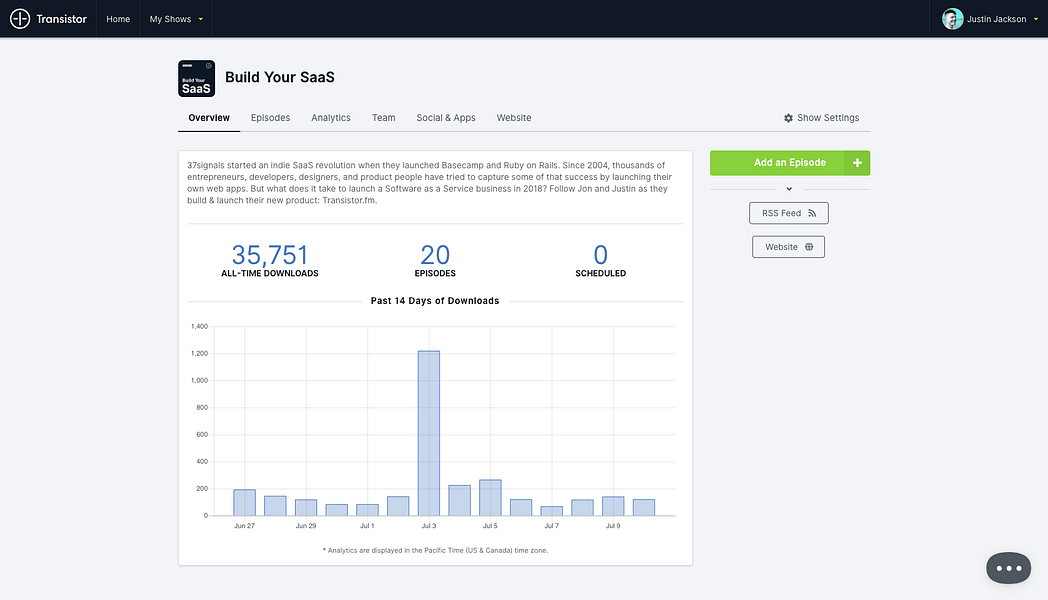This screenshot has width=1048, height=600.
Task: Open Show Settings
Action: click(822, 118)
